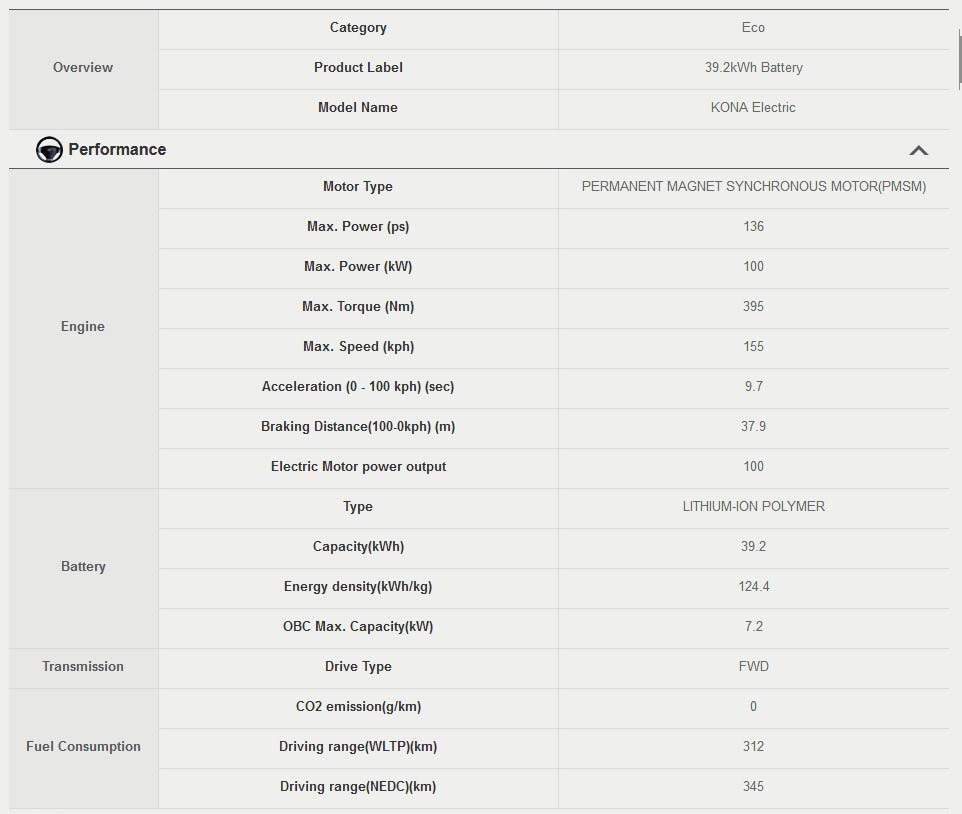This screenshot has width=962, height=814.
Task: Select the LITHIUM-ION POLYMER battery type value
Action: (x=753, y=507)
